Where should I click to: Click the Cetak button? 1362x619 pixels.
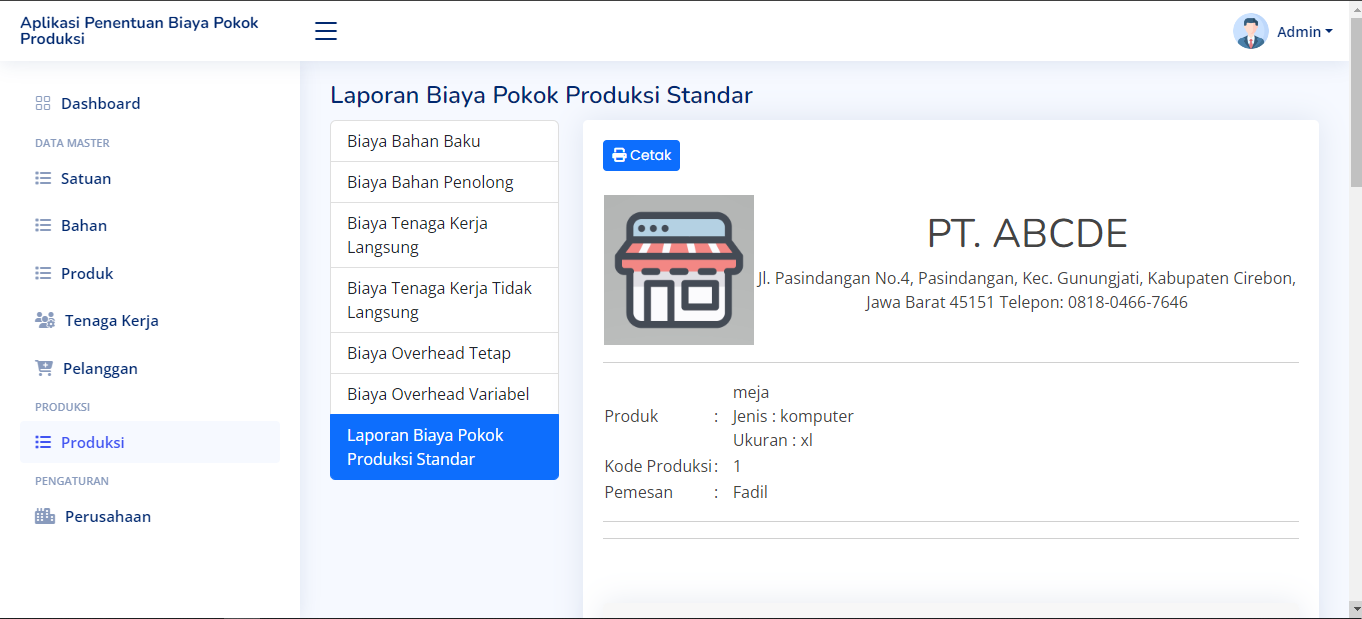pyautogui.click(x=641, y=155)
